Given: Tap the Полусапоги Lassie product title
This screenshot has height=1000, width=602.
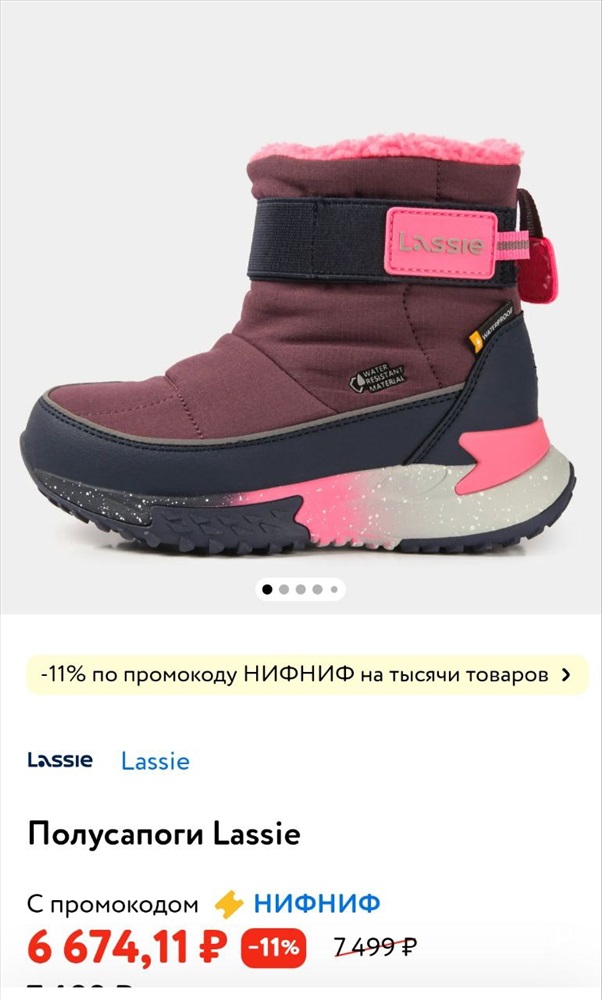Looking at the screenshot, I should point(164,834).
